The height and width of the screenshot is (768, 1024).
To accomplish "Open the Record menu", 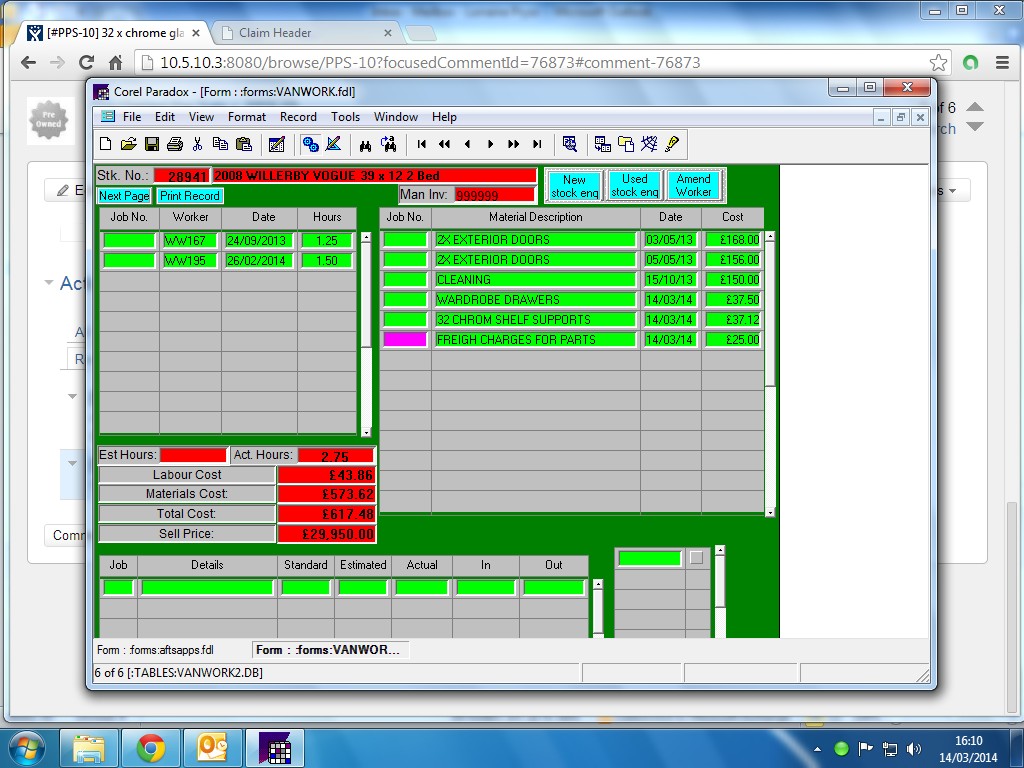I will 298,117.
